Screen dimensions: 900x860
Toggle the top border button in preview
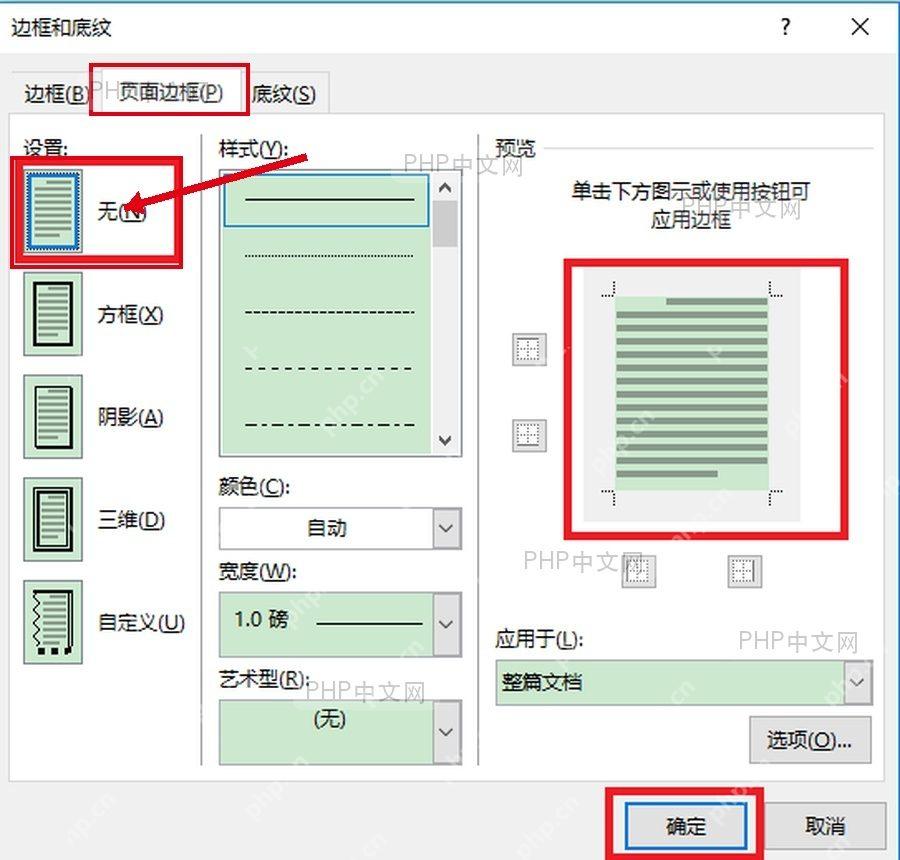[x=529, y=349]
